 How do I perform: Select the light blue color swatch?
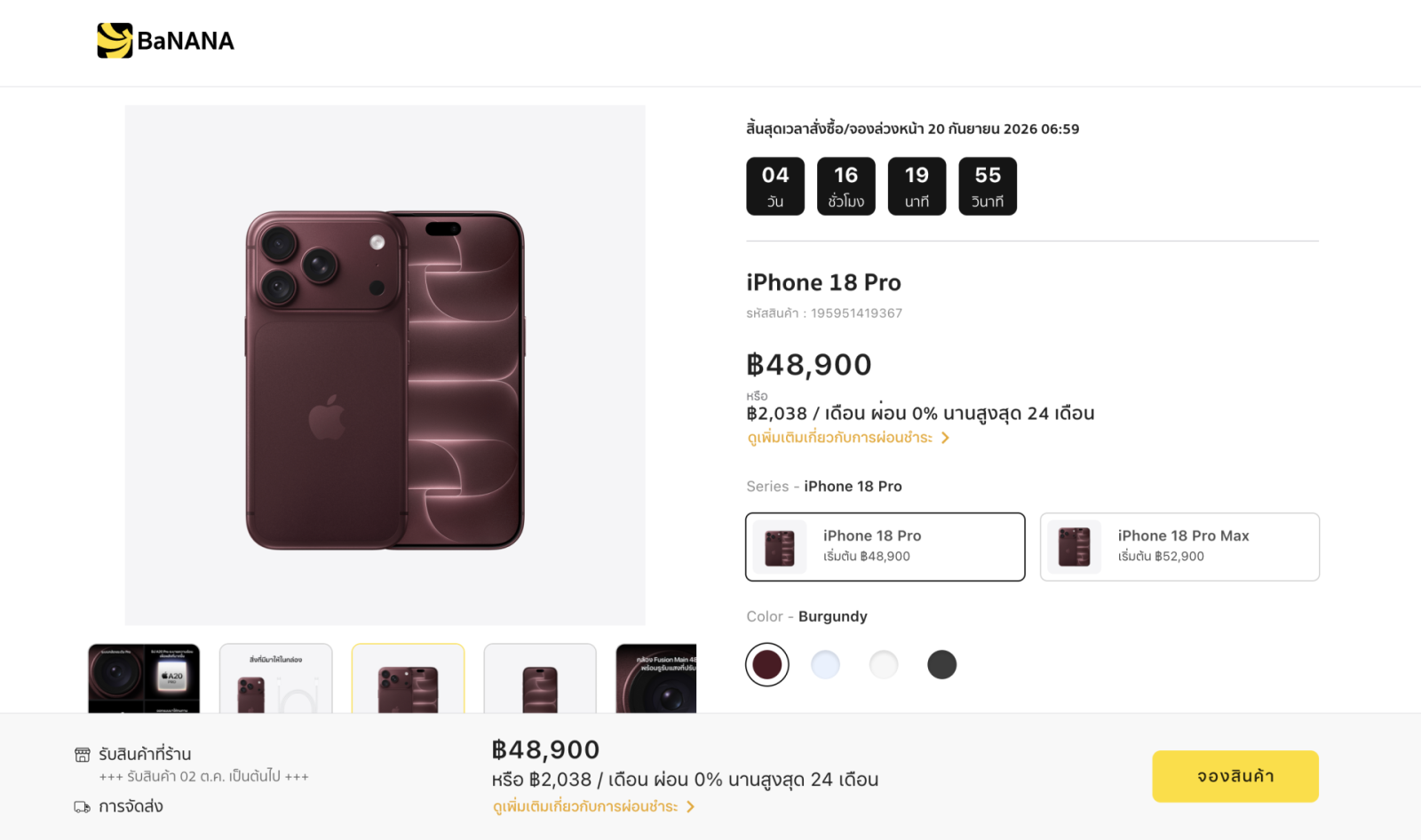pos(826,664)
